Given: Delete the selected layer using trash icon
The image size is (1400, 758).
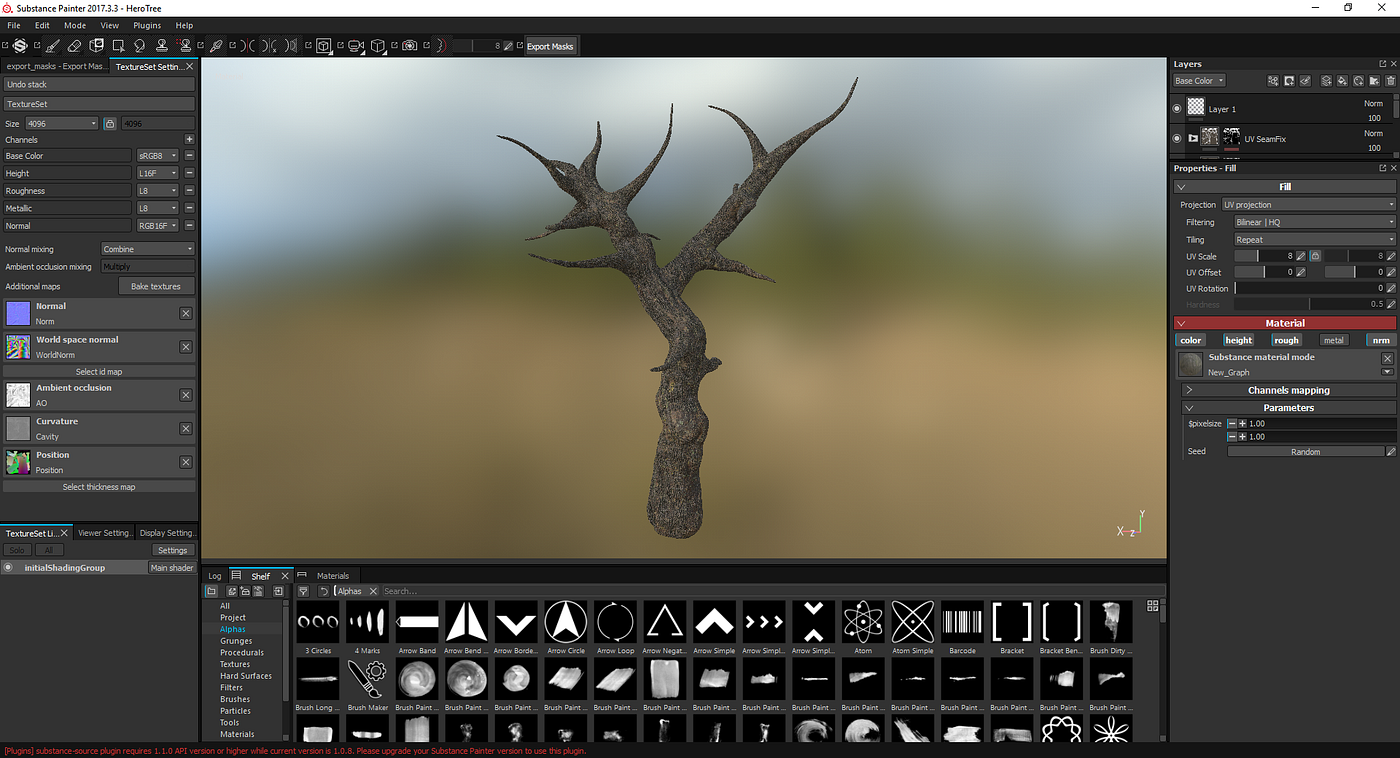Looking at the screenshot, I should tap(1391, 80).
